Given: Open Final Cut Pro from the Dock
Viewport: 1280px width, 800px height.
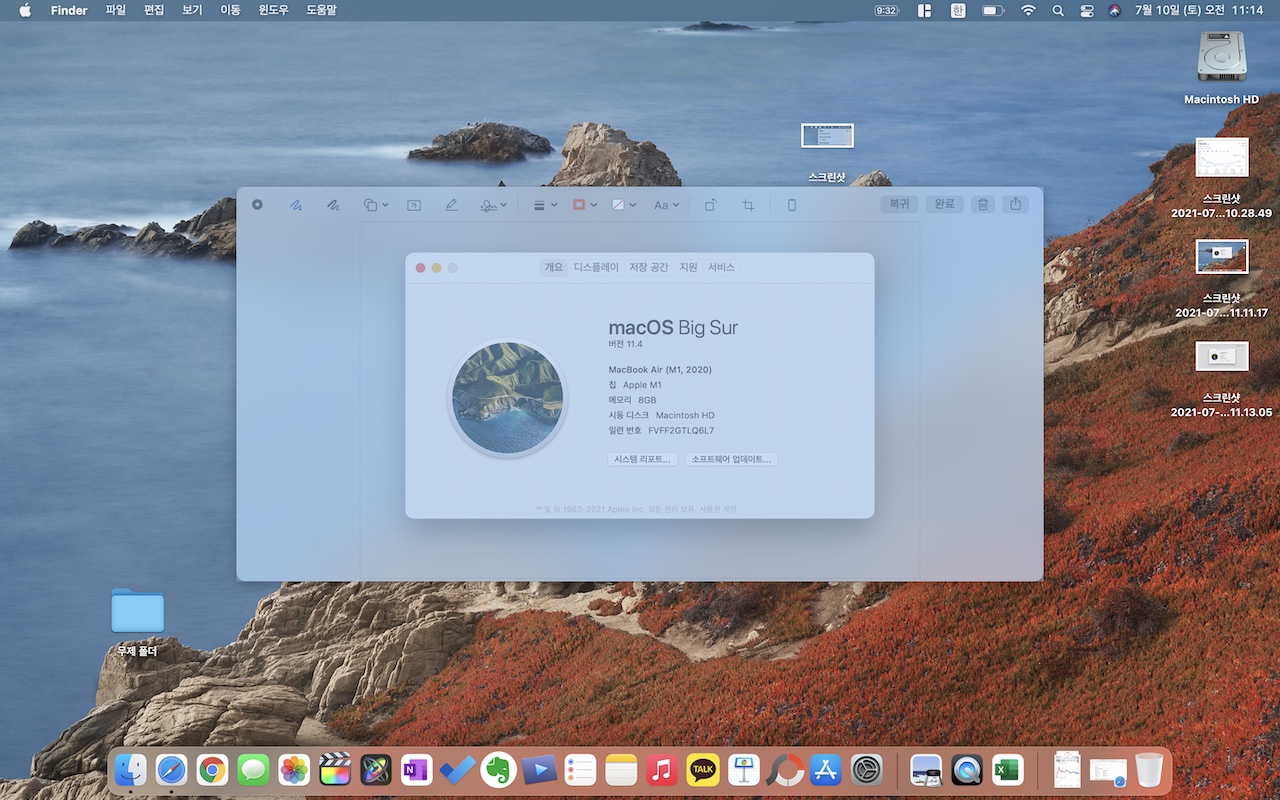Looking at the screenshot, I should [x=335, y=770].
